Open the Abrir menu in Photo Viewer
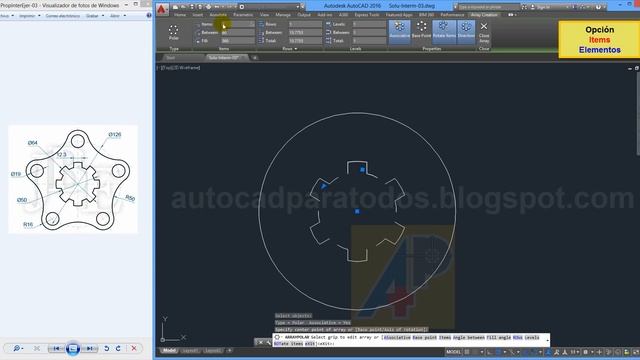Image resolution: width=640 pixels, height=360 pixels. (x=118, y=16)
